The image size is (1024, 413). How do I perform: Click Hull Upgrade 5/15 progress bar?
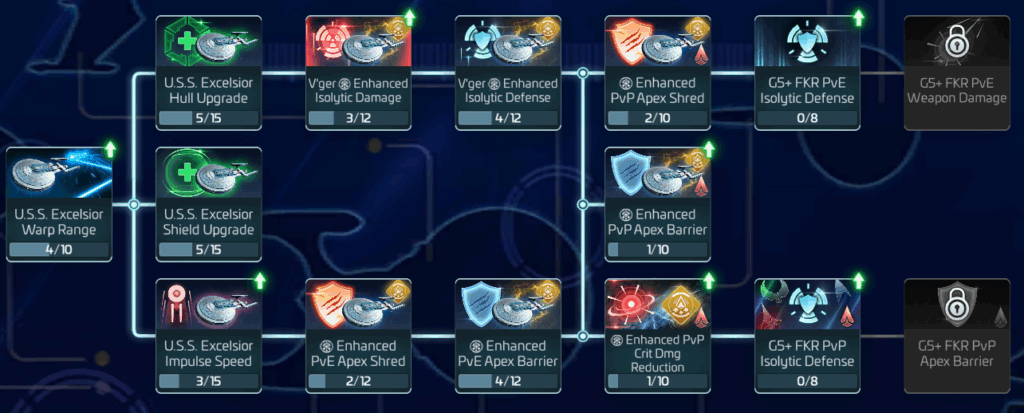coord(208,119)
